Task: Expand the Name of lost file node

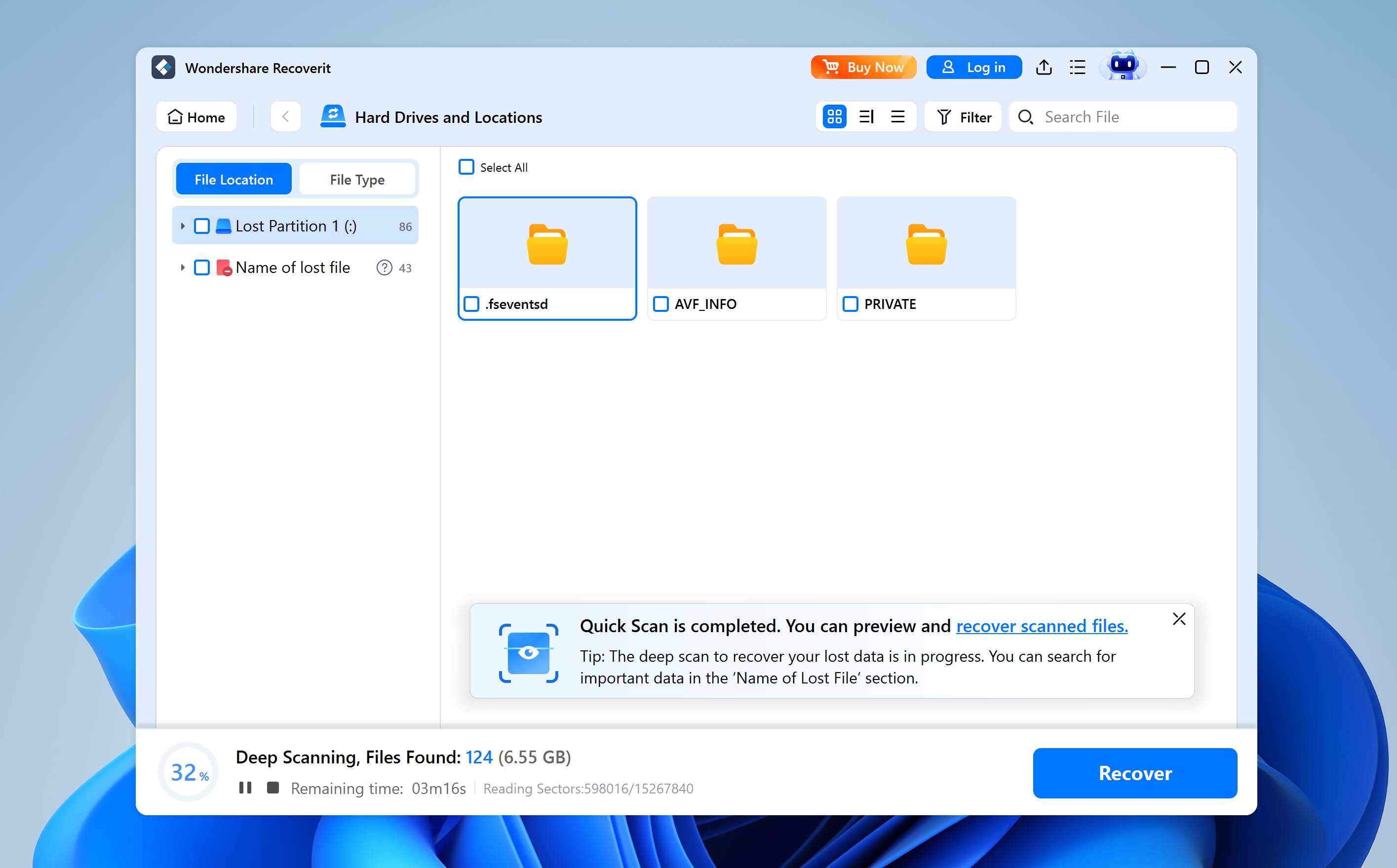Action: (182, 267)
